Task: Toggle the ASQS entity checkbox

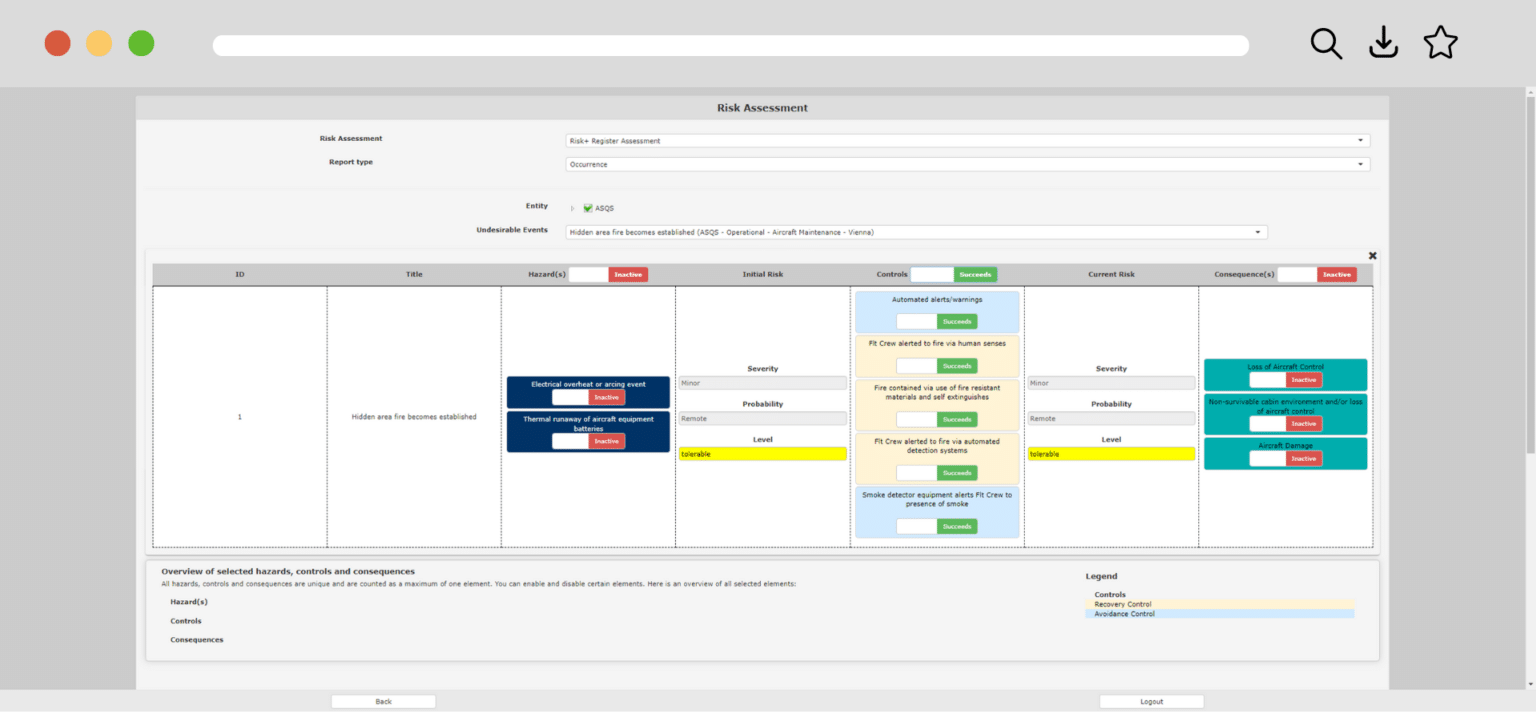Action: [x=586, y=208]
